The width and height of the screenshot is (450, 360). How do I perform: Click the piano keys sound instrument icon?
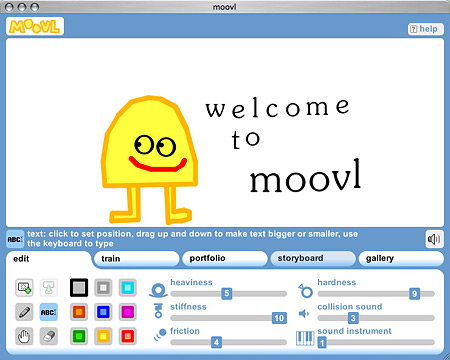click(x=305, y=338)
